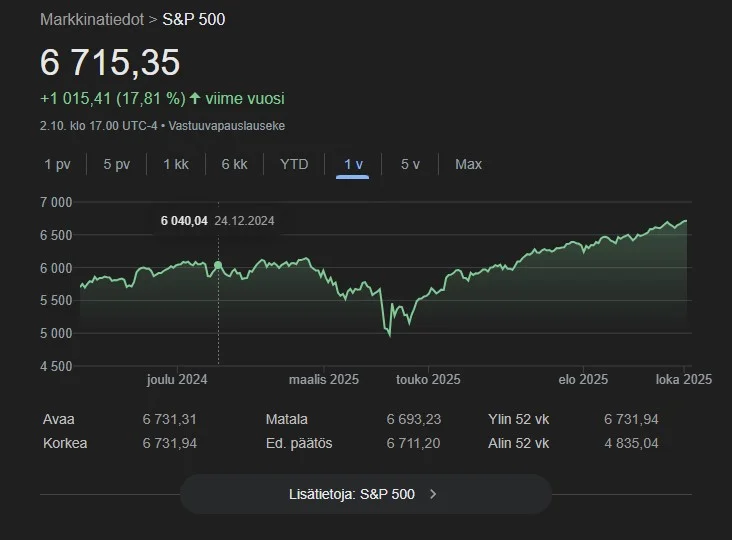Viewport: 732px width, 540px height.
Task: Click the highlighted chart point for 24.12.2024
Action: 218,264
